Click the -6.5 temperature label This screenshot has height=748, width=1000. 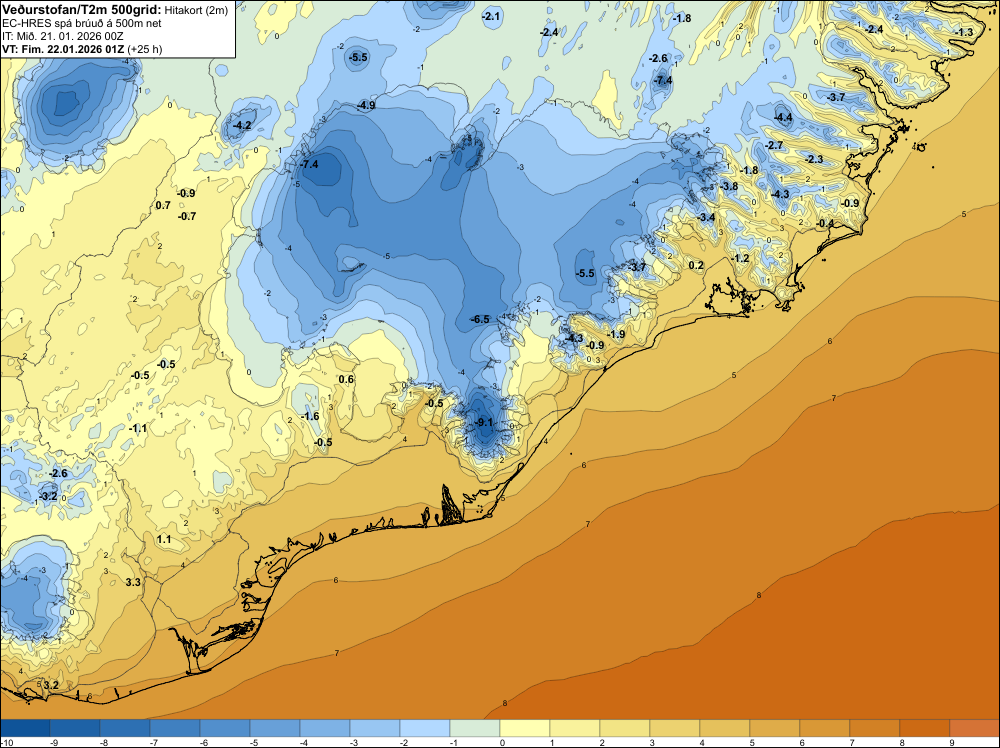tap(480, 319)
